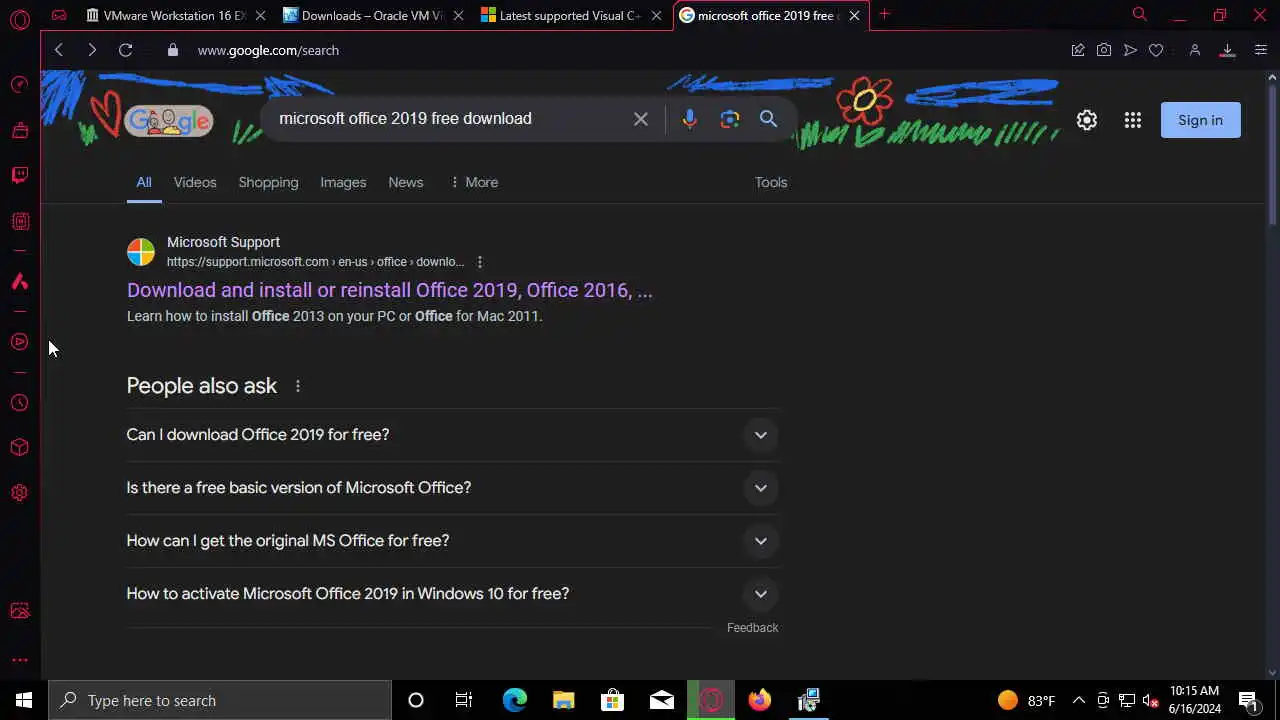Image resolution: width=1280 pixels, height=720 pixels.
Task: Open the Easy Setup menu icon
Action: (1260, 50)
